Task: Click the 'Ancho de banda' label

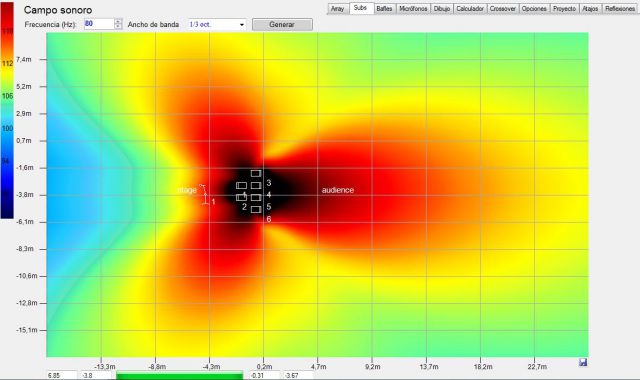Action: point(153,24)
